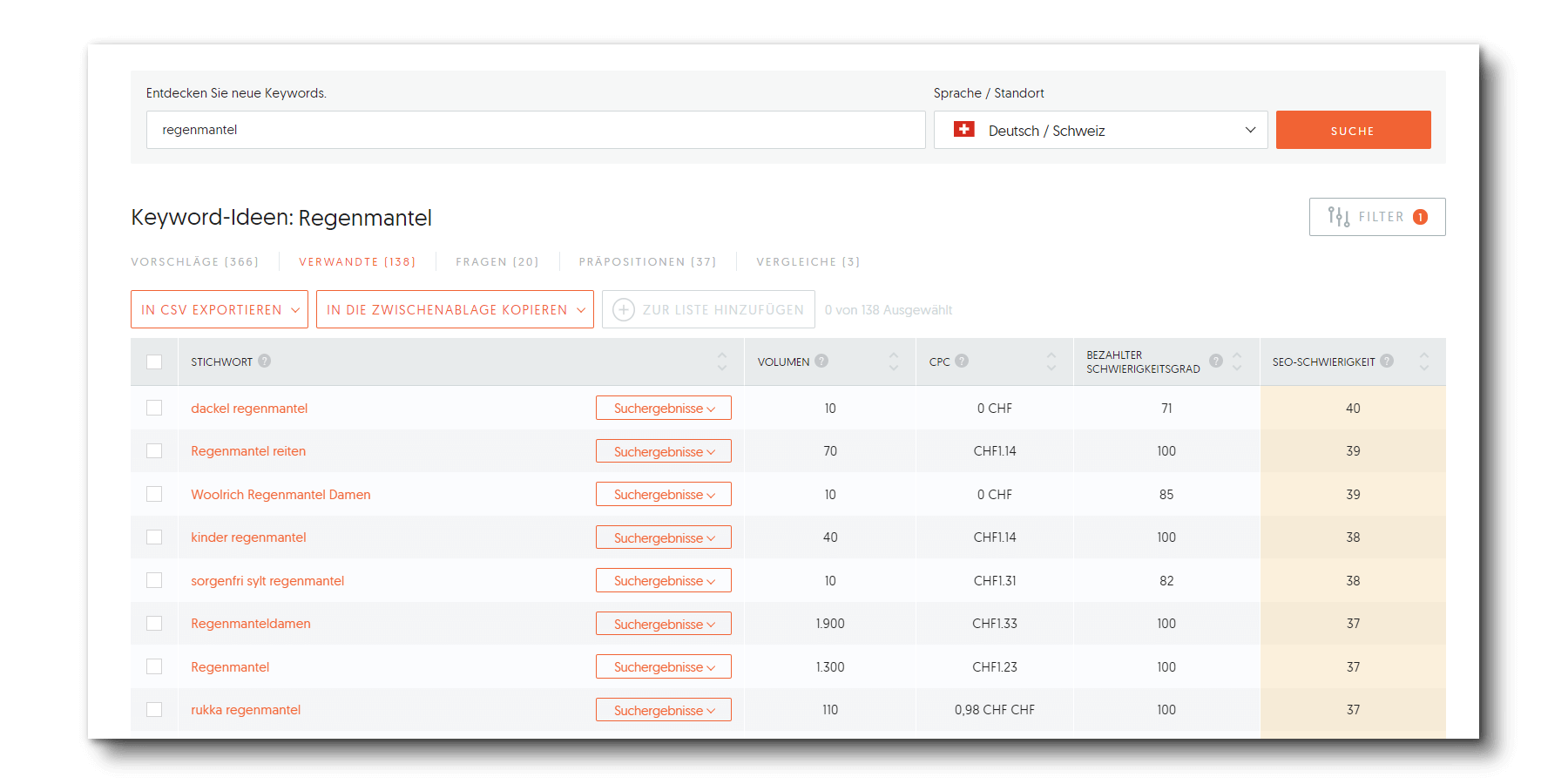Click the SEO-Schwierigkeit help icon

pos(1387,361)
